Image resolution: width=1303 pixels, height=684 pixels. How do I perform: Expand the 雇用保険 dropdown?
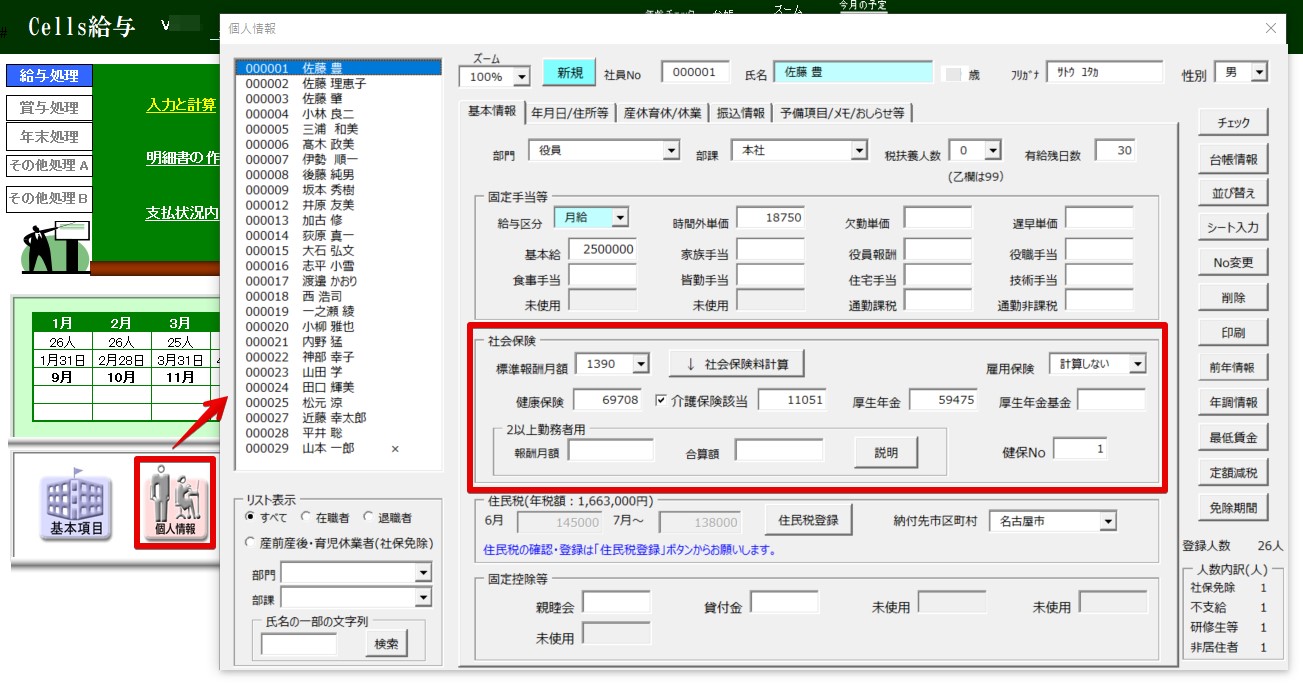click(1137, 364)
